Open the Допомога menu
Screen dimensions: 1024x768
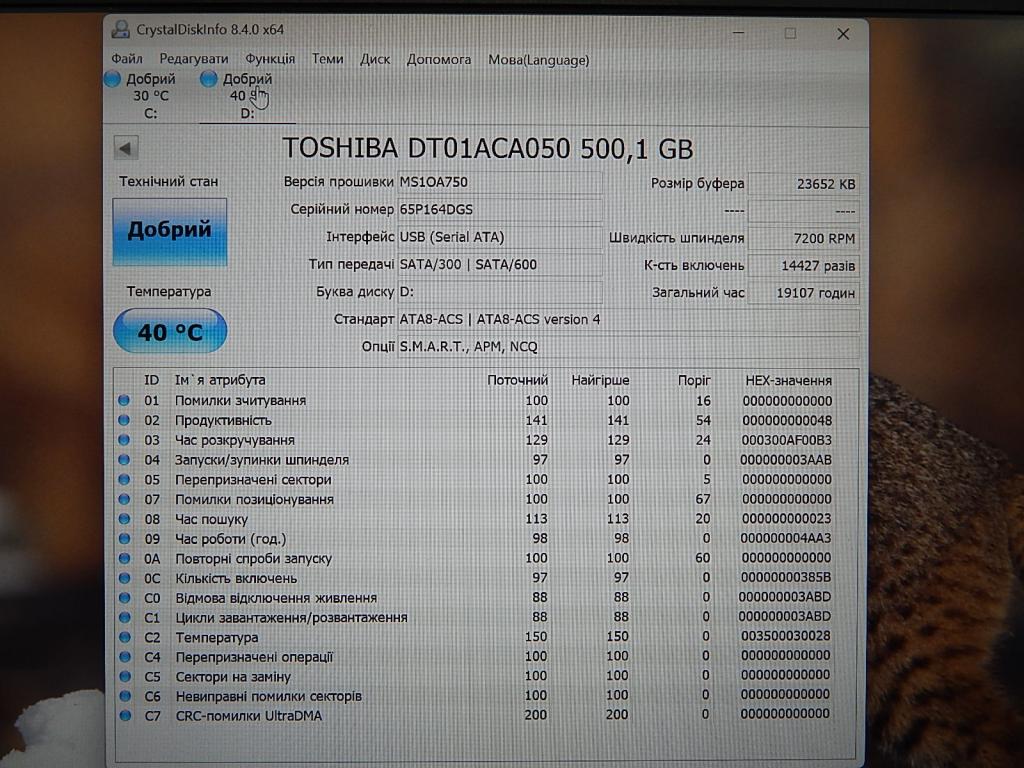click(x=438, y=59)
